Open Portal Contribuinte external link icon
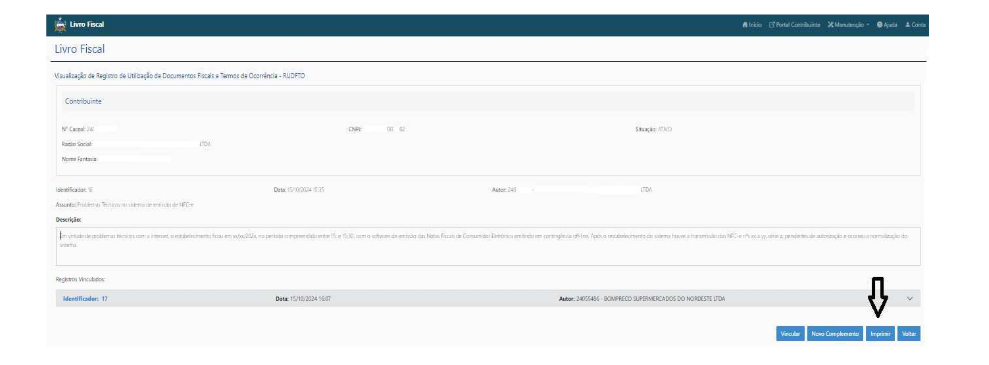Screen dimensions: 989x365 pos(771,25)
